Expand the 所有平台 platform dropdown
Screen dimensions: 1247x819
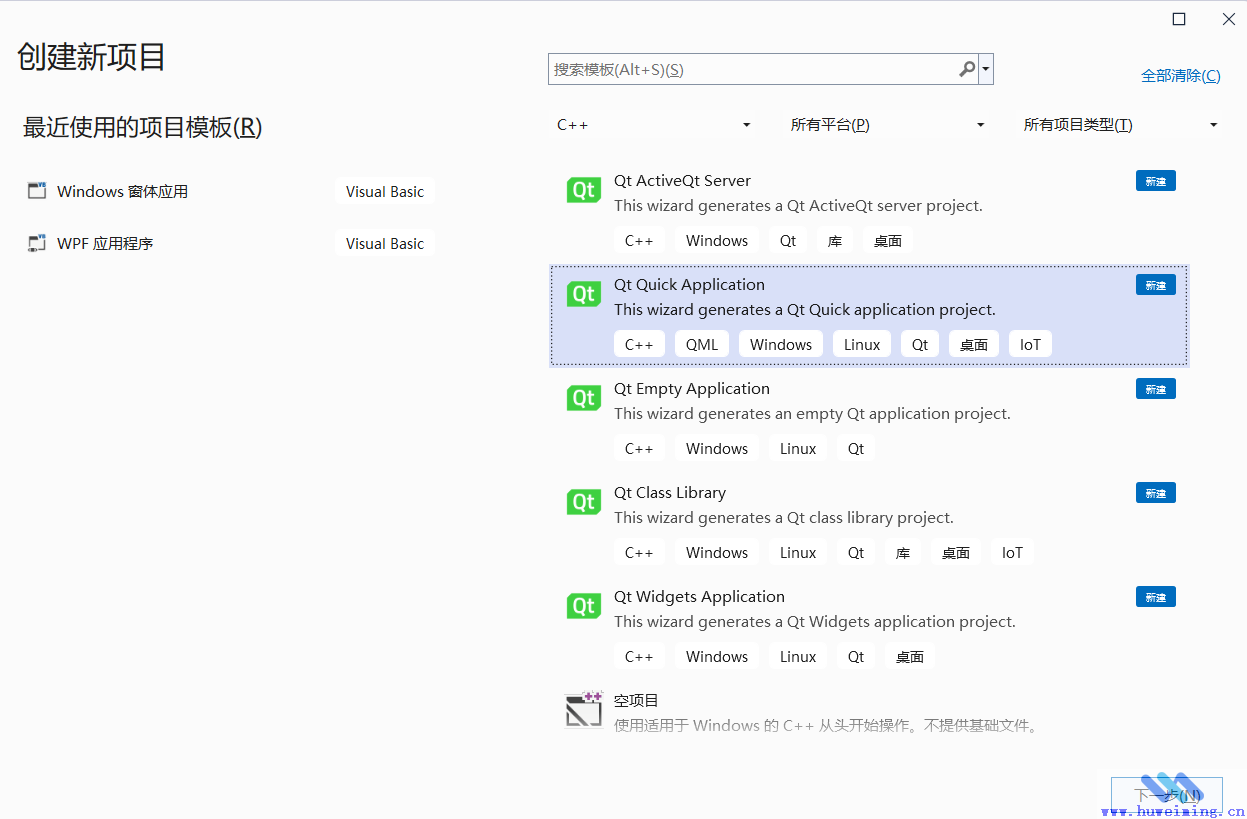(x=887, y=125)
